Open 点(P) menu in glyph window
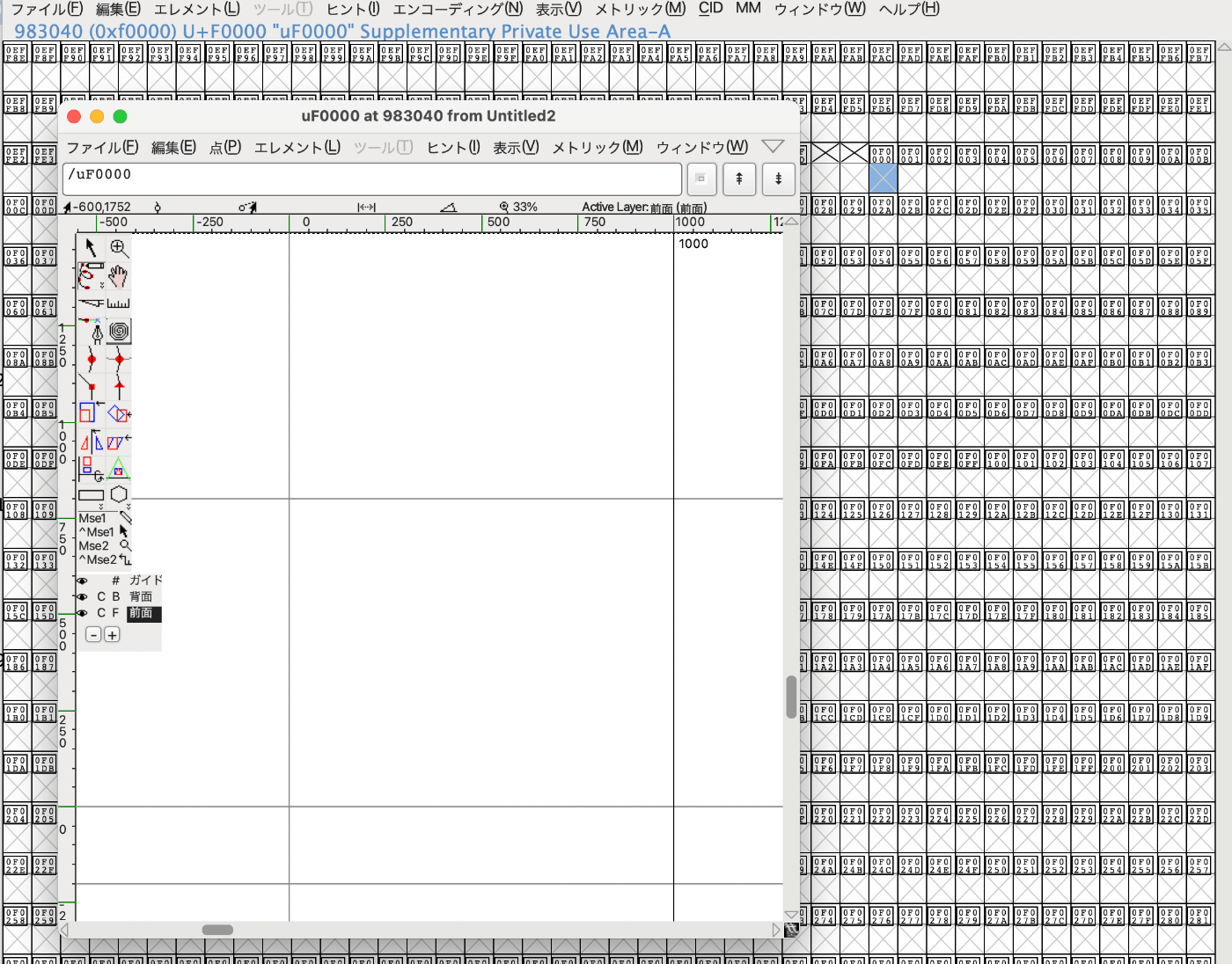Screen dimensions: 1232x964 [225, 147]
